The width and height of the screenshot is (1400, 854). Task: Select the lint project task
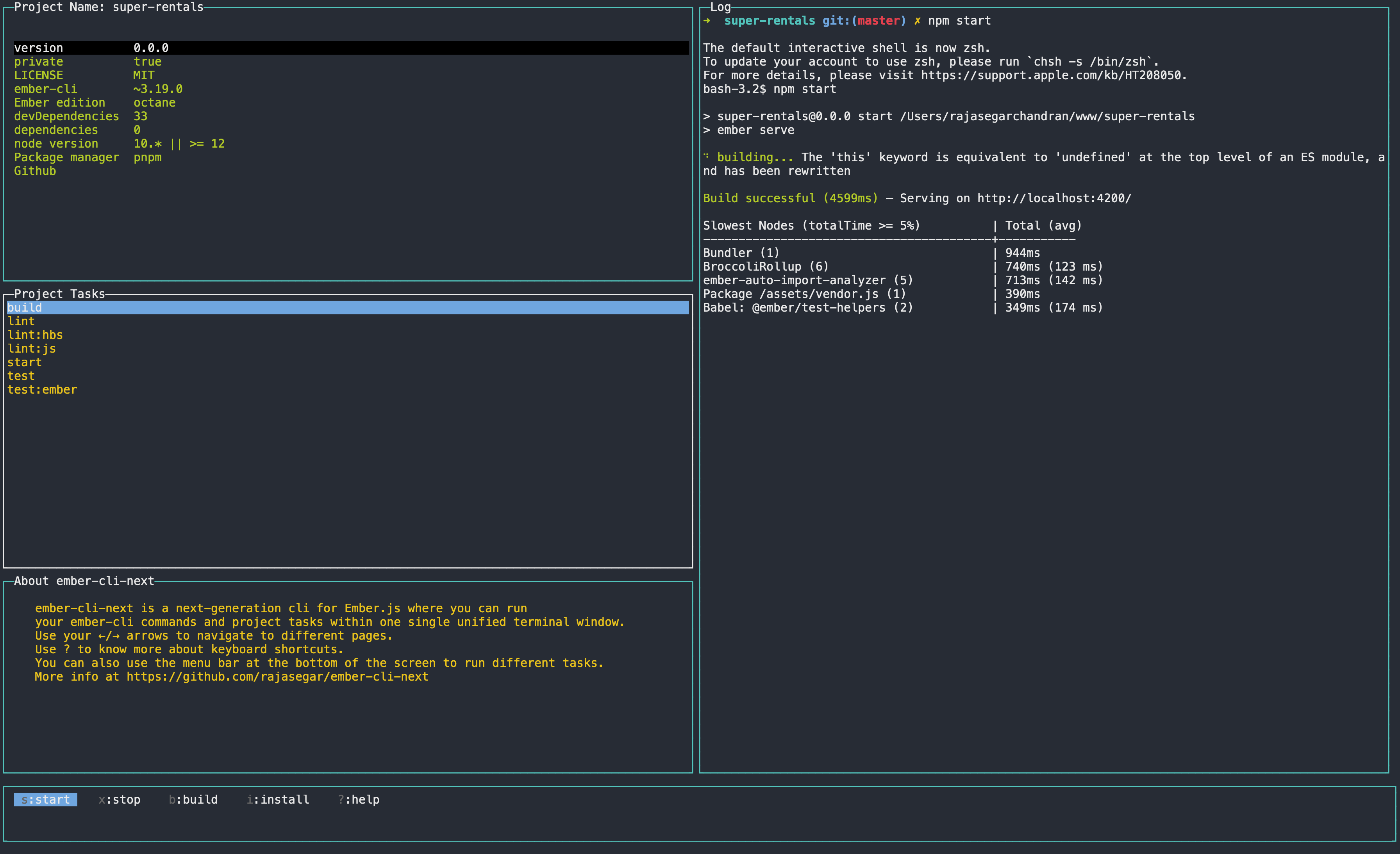click(21, 321)
